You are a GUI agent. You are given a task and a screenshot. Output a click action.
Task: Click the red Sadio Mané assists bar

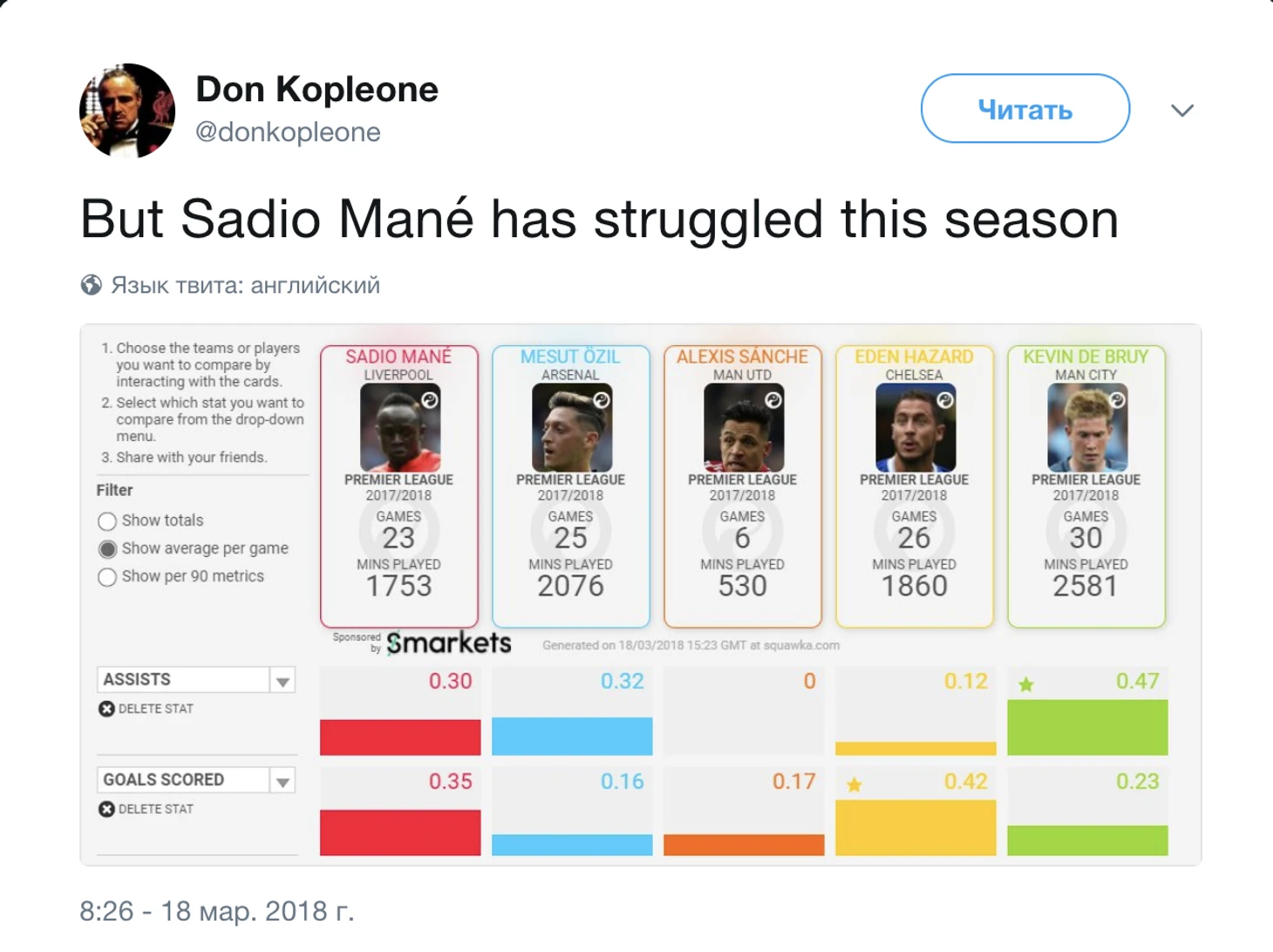point(400,737)
